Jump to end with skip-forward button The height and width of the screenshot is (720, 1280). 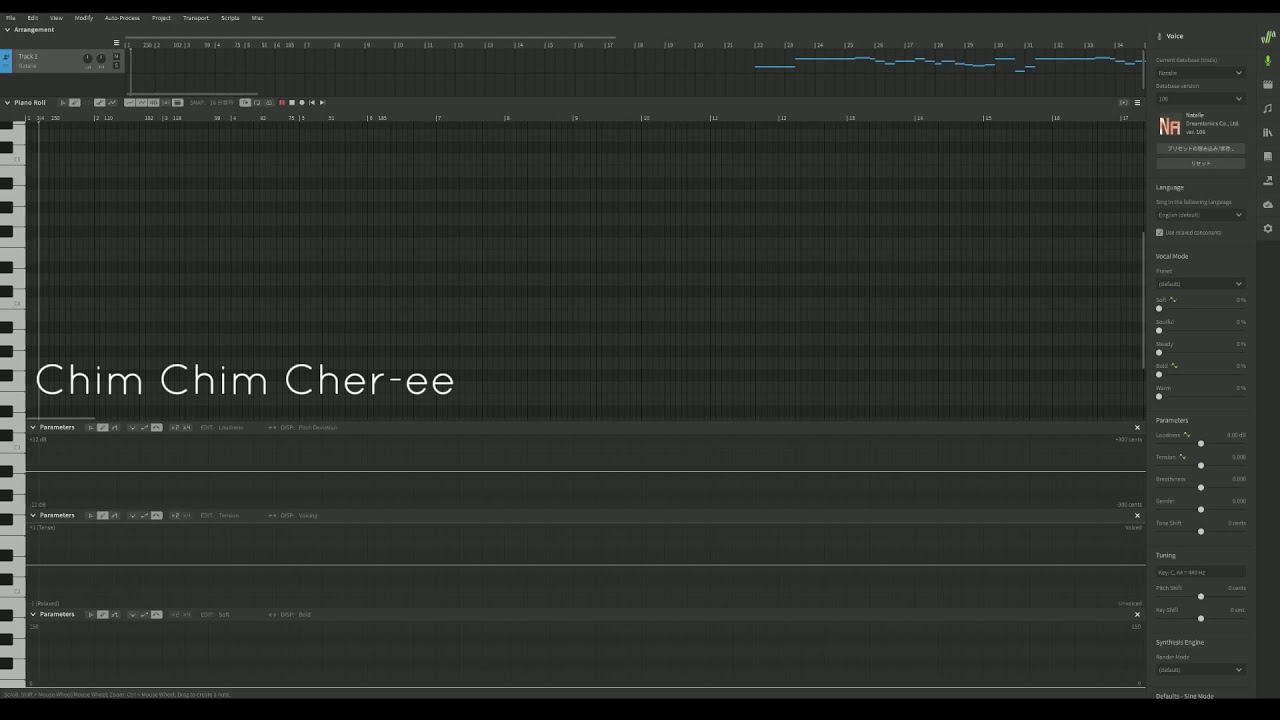[322, 102]
